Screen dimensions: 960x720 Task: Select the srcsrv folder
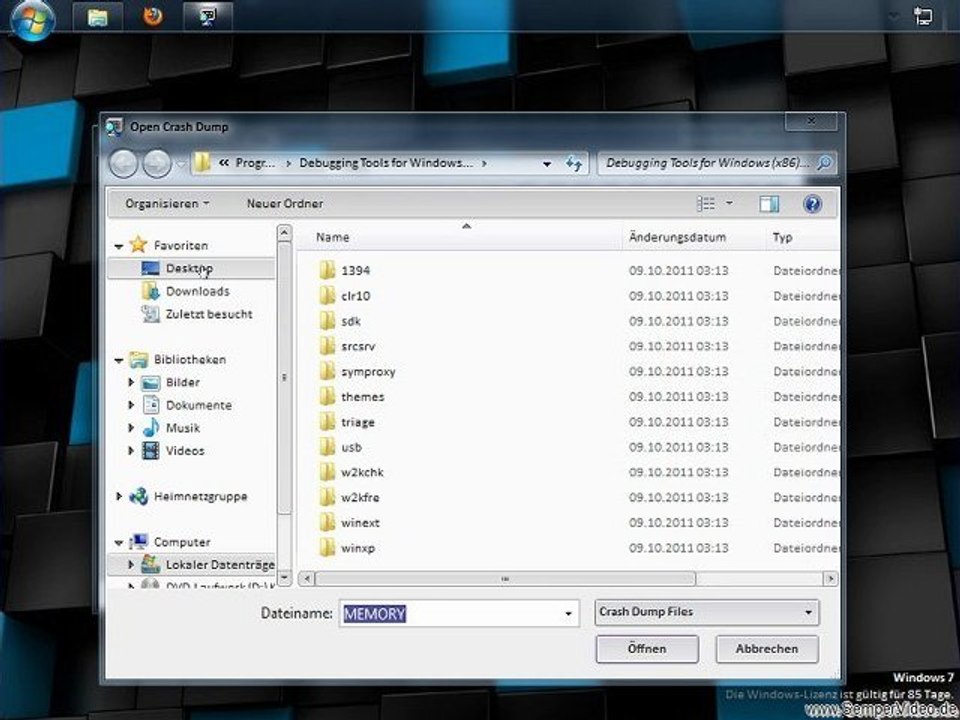358,346
